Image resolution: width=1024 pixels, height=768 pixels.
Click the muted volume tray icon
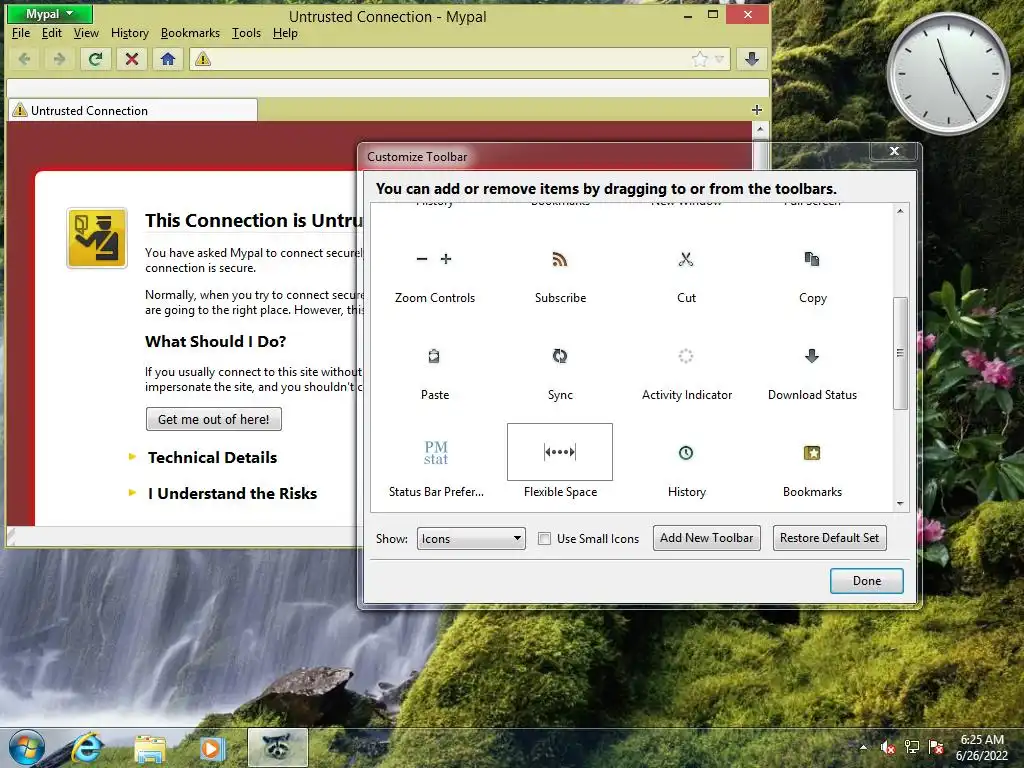pyautogui.click(x=888, y=748)
